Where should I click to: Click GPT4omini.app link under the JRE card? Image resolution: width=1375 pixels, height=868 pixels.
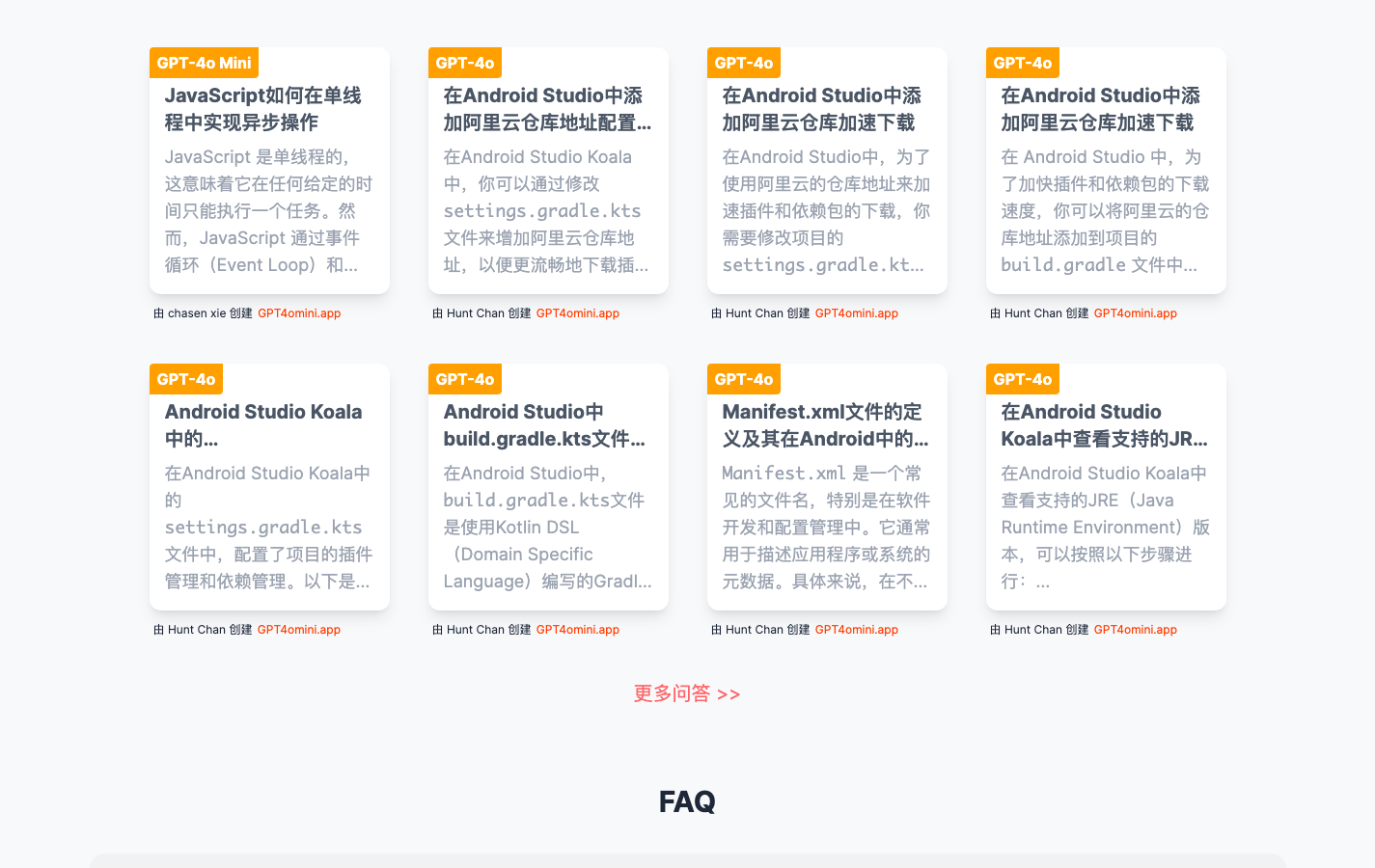tap(1135, 630)
